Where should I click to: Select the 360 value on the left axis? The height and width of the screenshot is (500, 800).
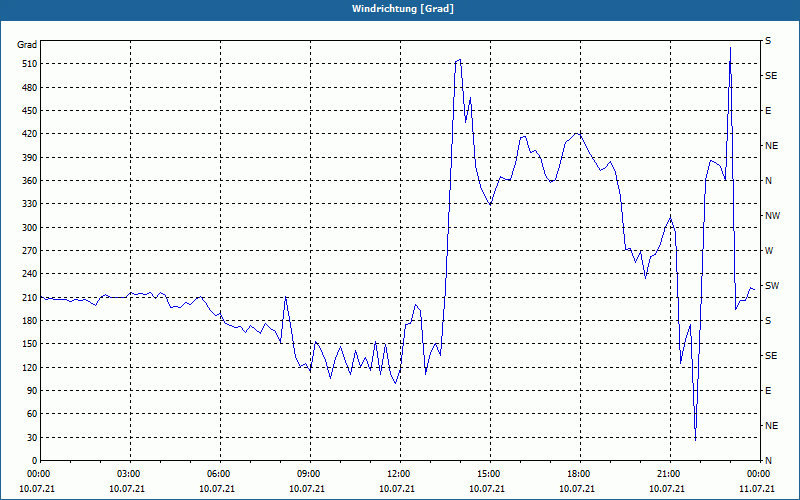pyautogui.click(x=30, y=181)
